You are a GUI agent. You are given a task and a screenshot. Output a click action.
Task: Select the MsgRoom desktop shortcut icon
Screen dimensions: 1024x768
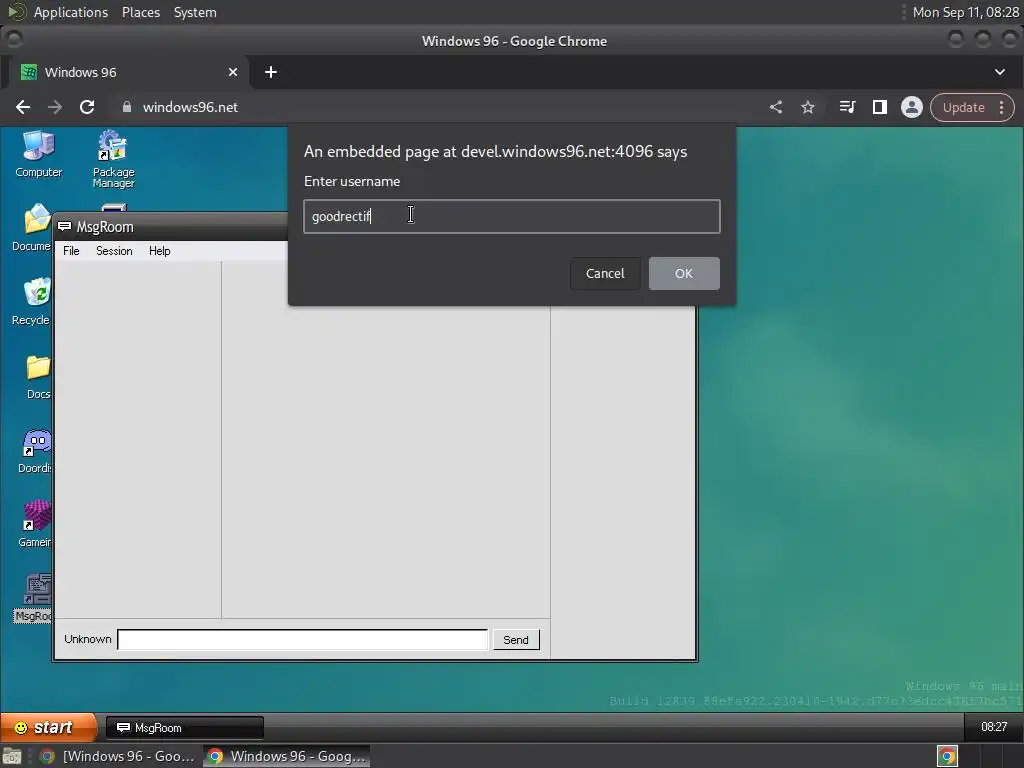pos(34,598)
